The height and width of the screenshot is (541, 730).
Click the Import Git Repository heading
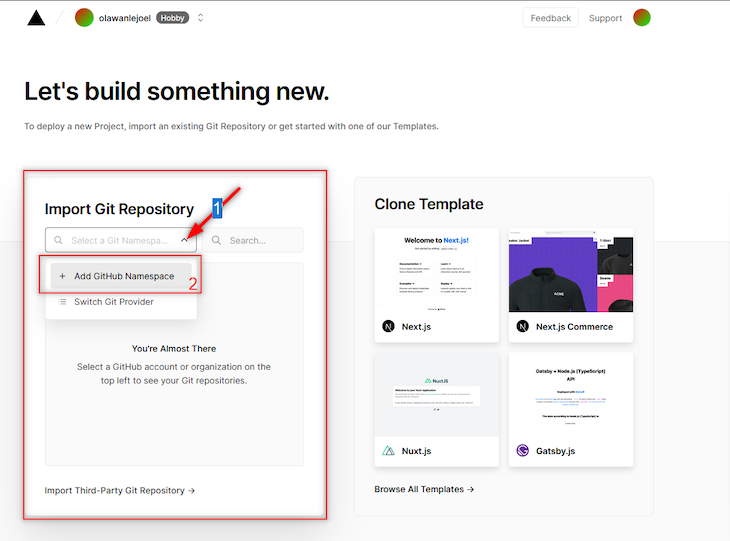(119, 209)
